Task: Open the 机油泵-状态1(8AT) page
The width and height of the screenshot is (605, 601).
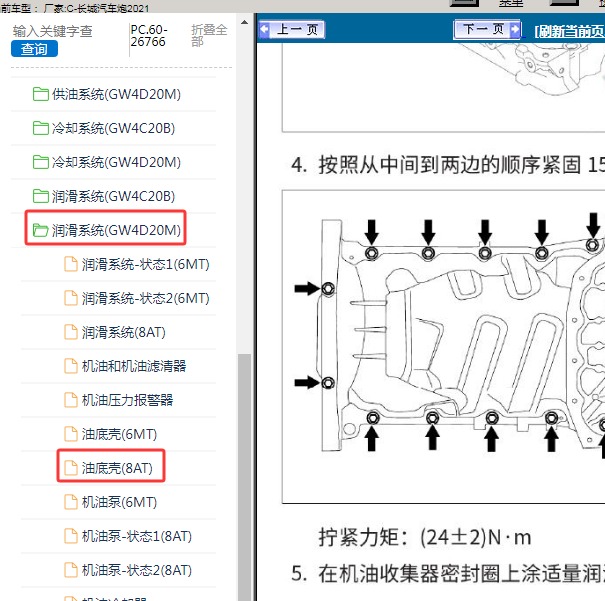Action: tap(137, 536)
